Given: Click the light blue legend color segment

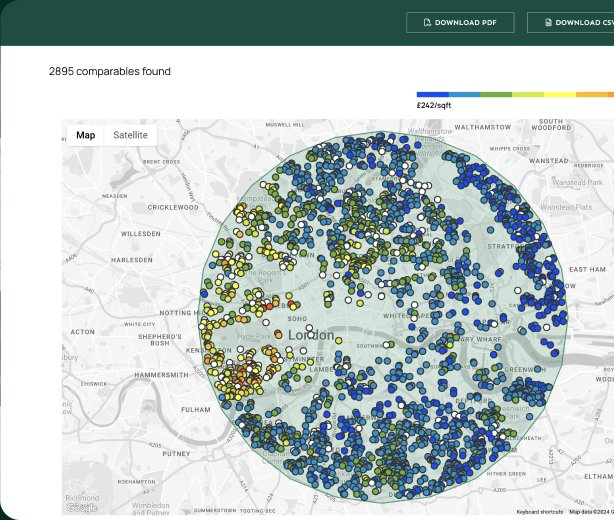Looking at the screenshot, I should tap(464, 94).
